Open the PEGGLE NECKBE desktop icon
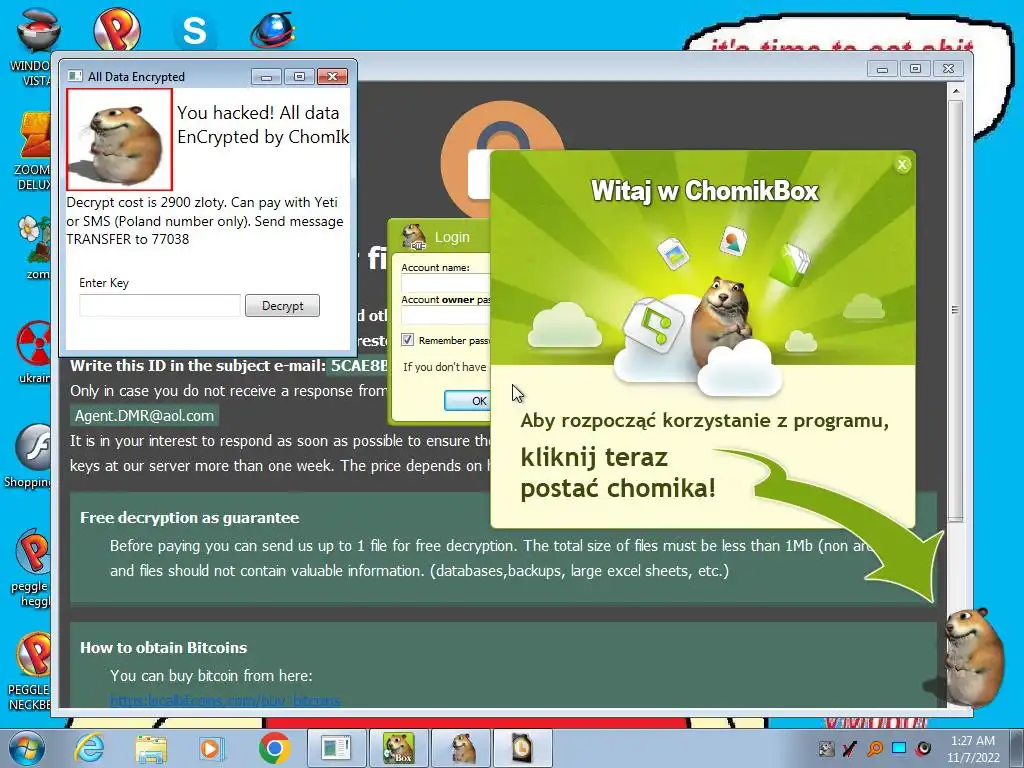Image resolution: width=1024 pixels, height=768 pixels. click(30, 671)
